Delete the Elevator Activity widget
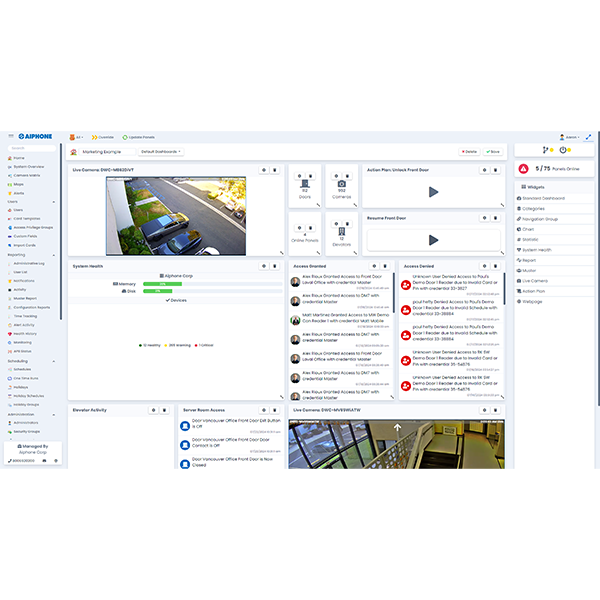600x600 pixels. click(165, 410)
